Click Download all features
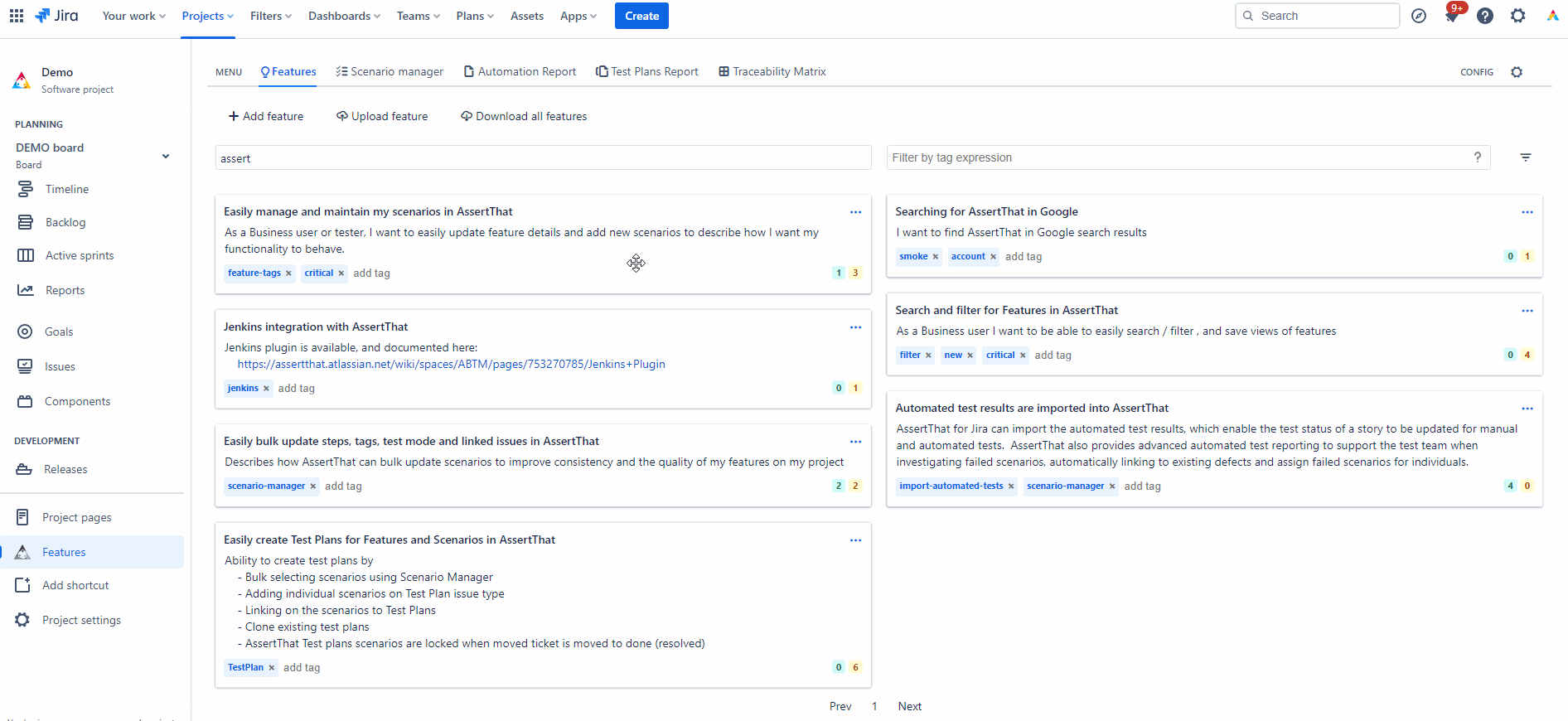Viewport: 1568px width, 721px height. pos(524,117)
